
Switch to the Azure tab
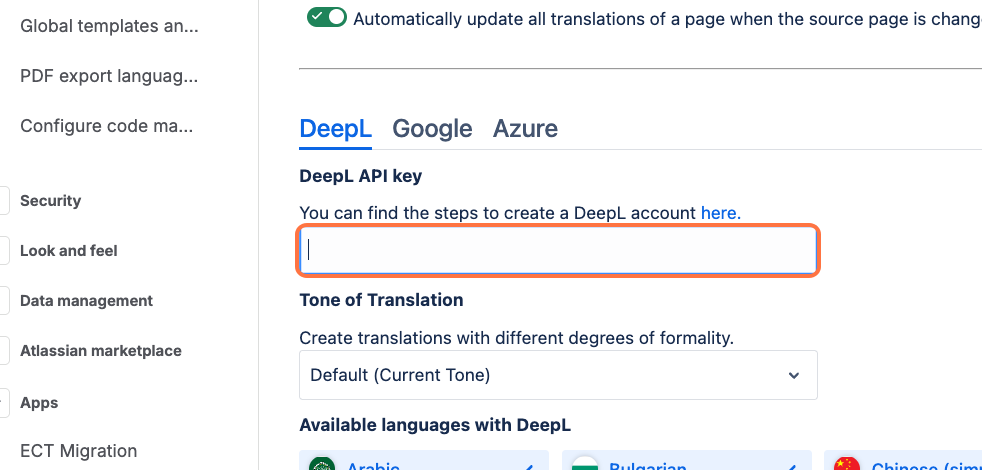525,128
